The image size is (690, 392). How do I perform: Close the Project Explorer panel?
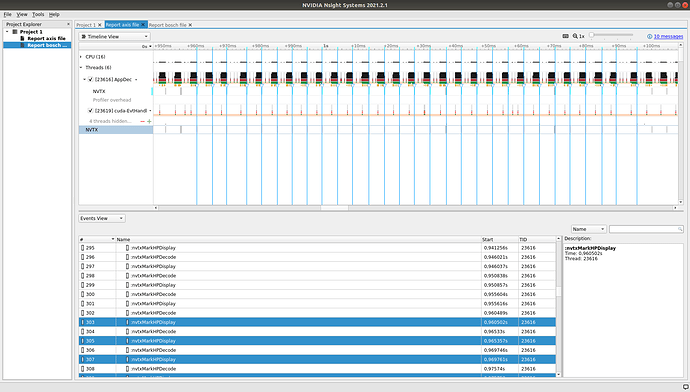pos(68,24)
